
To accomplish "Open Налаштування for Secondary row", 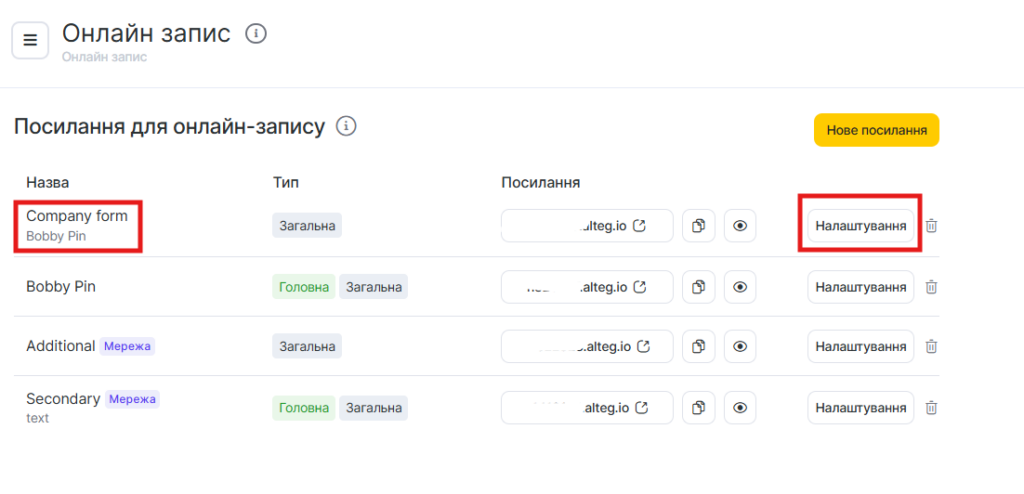I will pos(860,408).
